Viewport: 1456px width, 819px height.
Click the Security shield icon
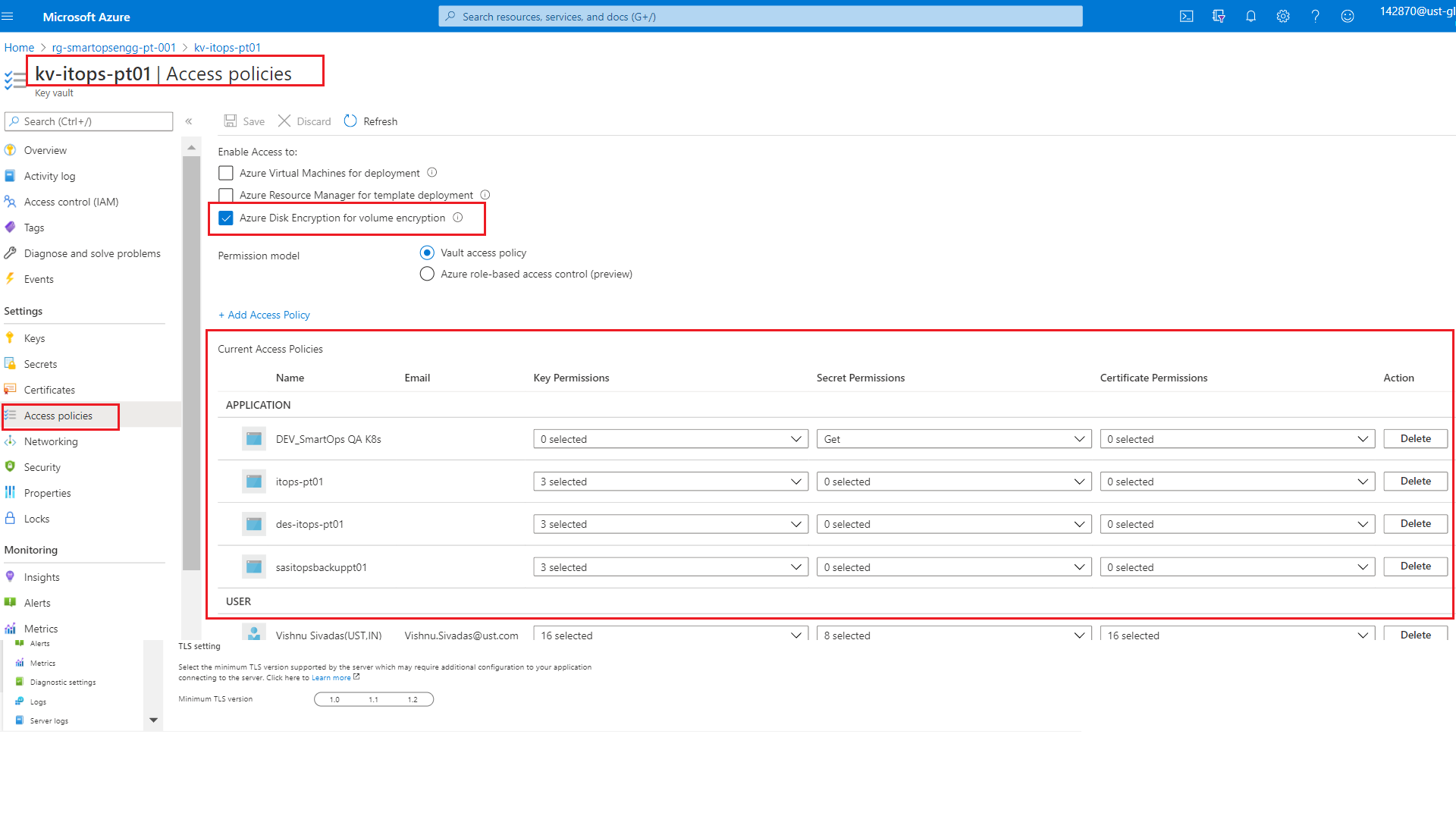coord(10,467)
